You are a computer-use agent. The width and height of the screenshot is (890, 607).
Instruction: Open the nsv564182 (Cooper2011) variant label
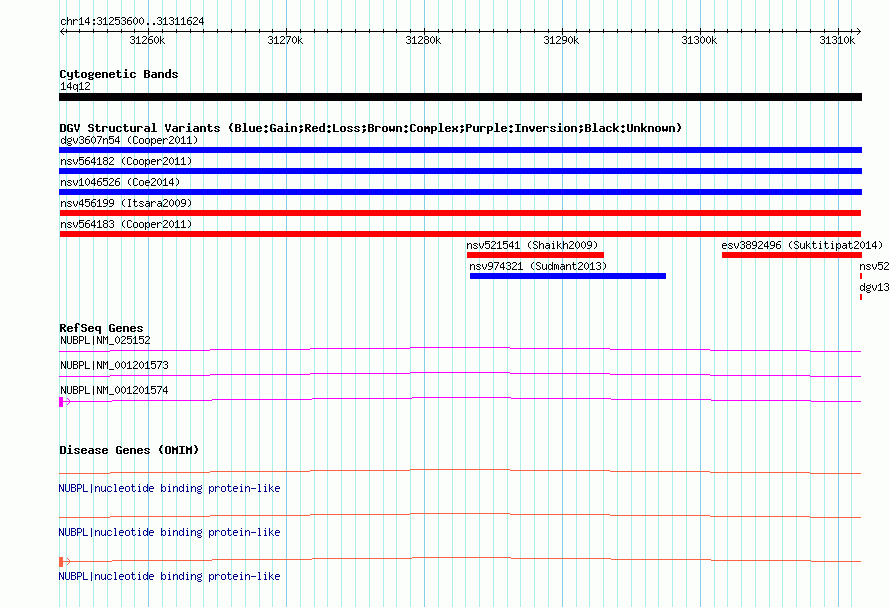tap(126, 161)
